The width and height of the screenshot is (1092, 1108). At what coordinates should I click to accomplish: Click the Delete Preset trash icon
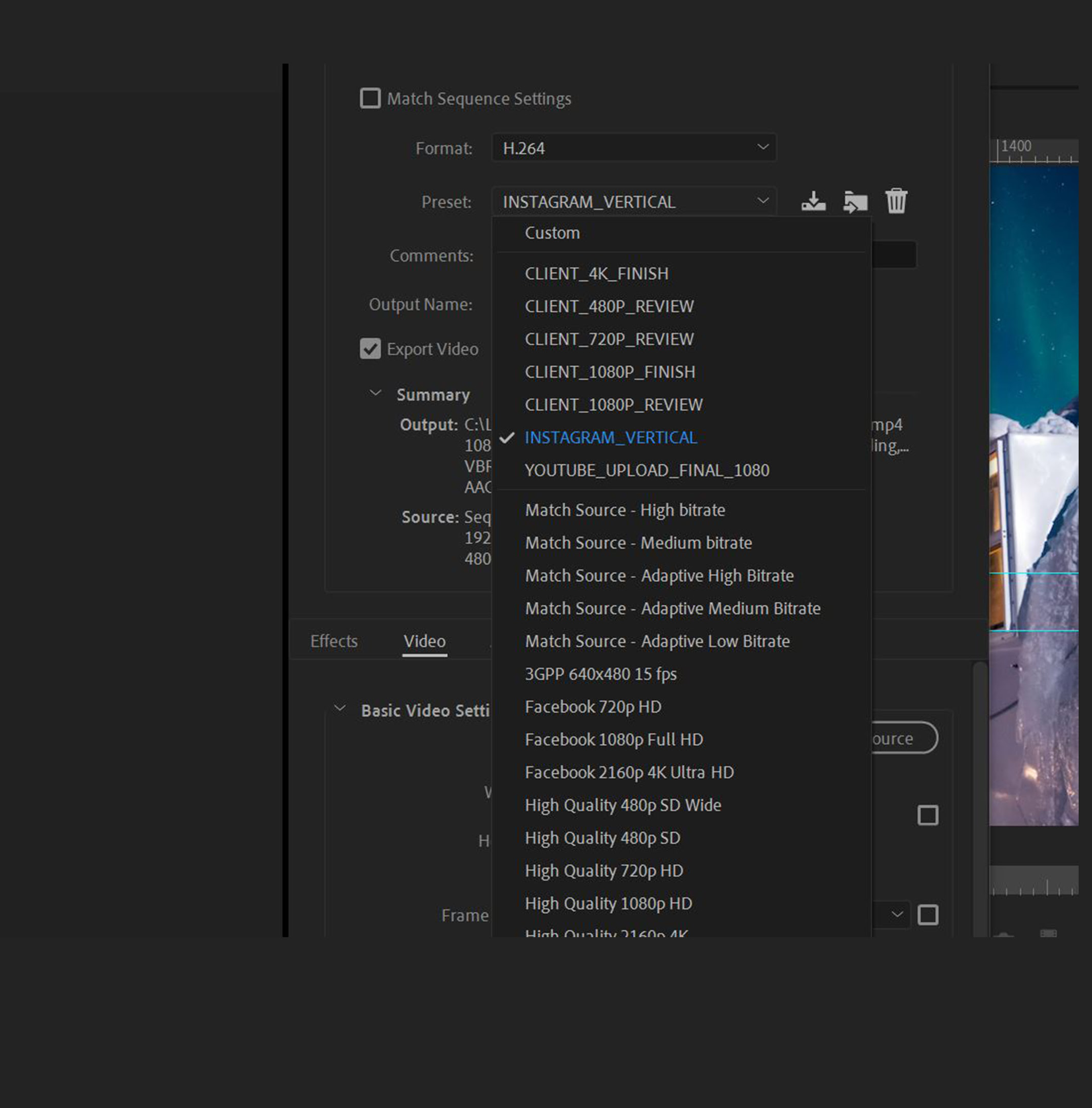click(x=896, y=201)
